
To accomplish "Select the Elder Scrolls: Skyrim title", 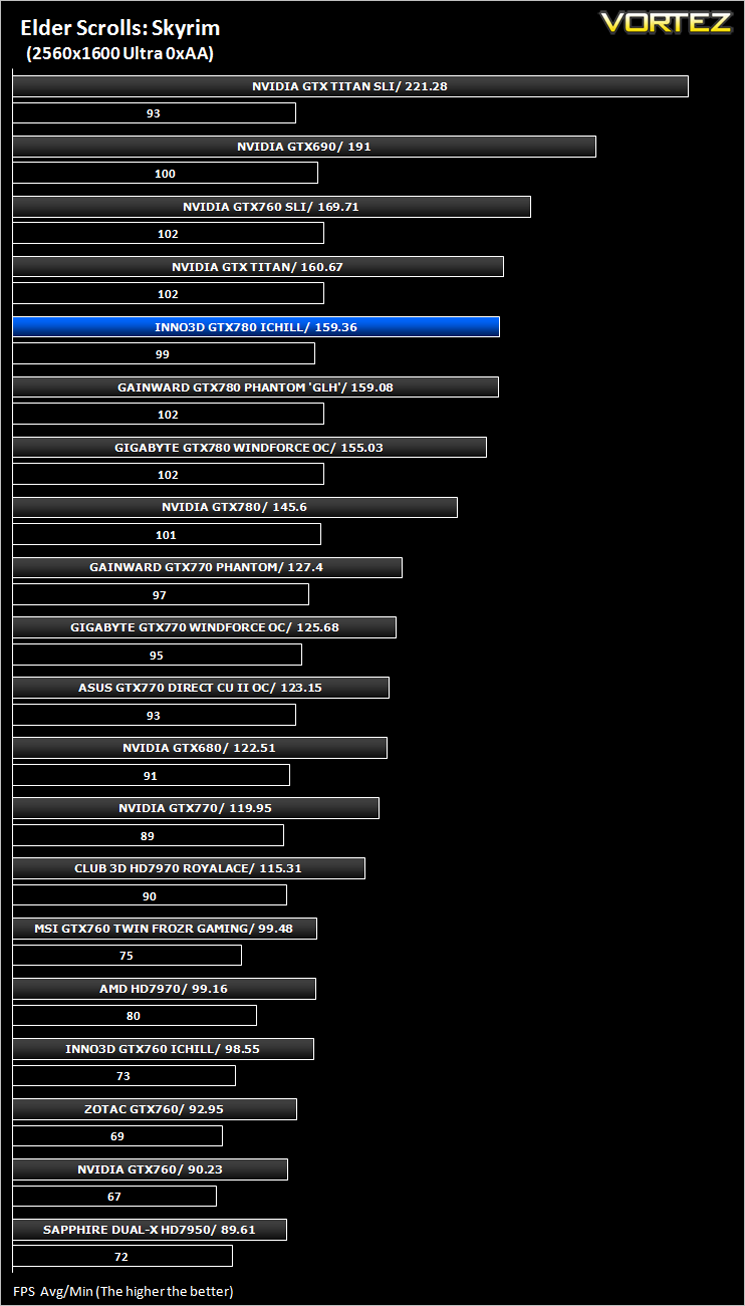I will point(120,29).
